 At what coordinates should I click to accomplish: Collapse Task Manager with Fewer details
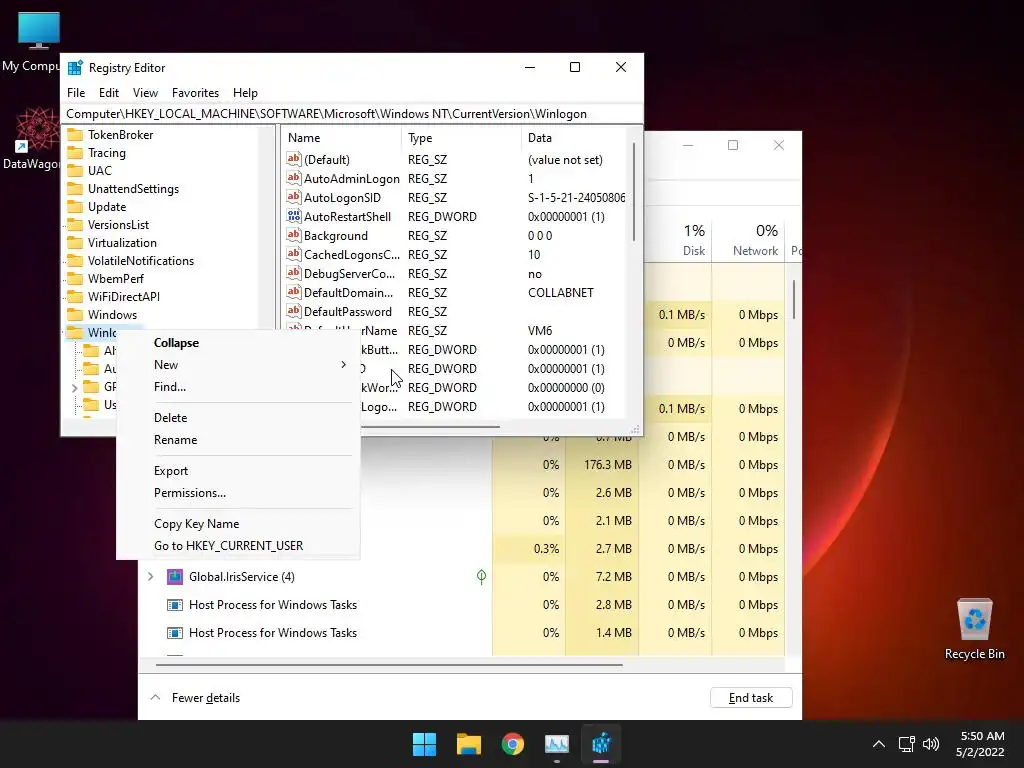tap(195, 697)
